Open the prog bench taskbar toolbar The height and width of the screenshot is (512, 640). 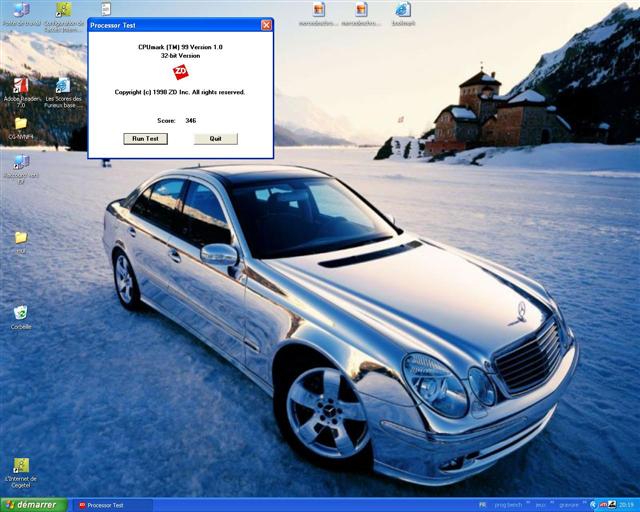coord(508,505)
